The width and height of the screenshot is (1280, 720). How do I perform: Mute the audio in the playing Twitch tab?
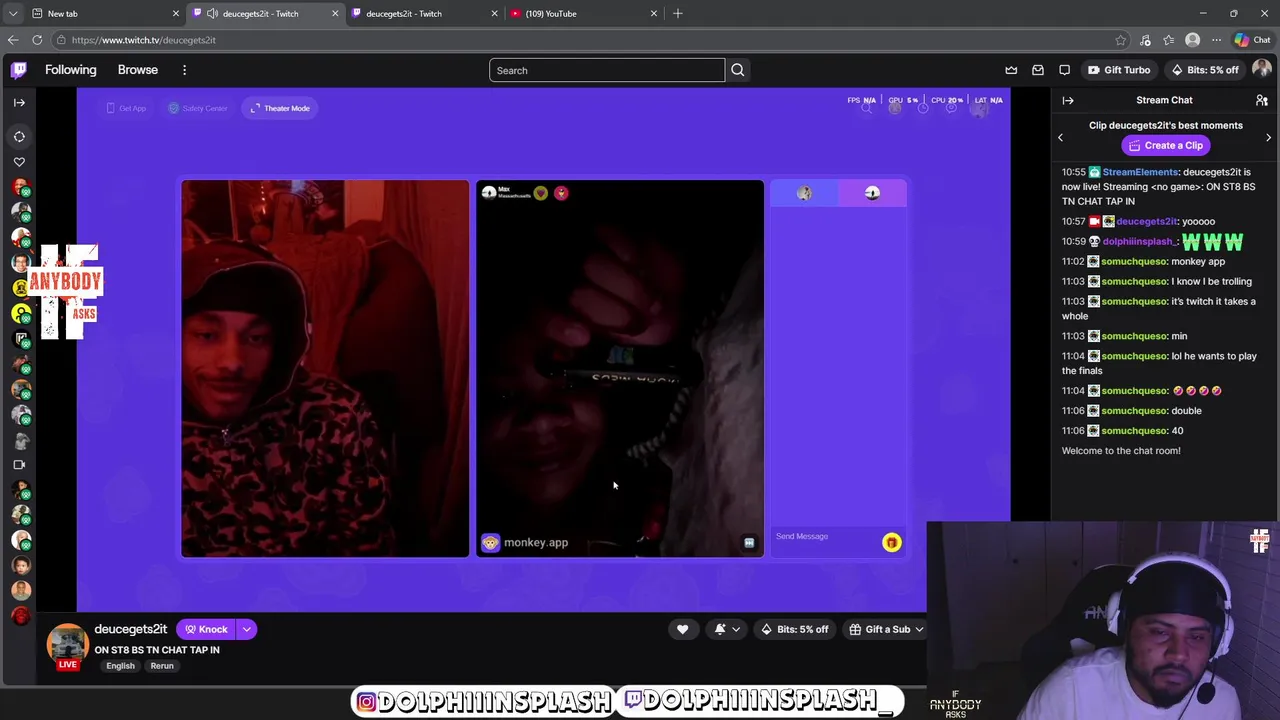212,13
